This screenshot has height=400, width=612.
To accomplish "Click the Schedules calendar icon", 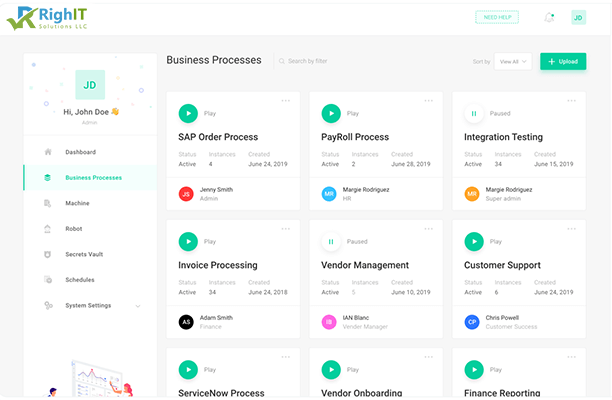I will pyautogui.click(x=47, y=280).
